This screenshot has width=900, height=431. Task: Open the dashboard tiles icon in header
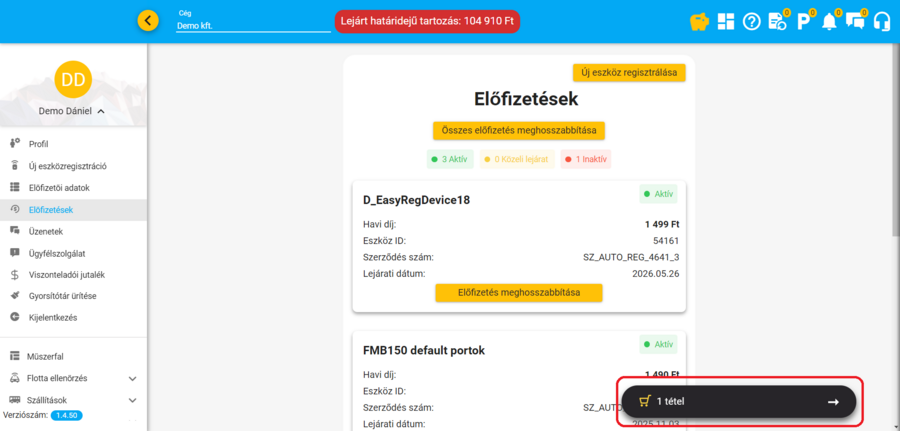[x=725, y=21]
